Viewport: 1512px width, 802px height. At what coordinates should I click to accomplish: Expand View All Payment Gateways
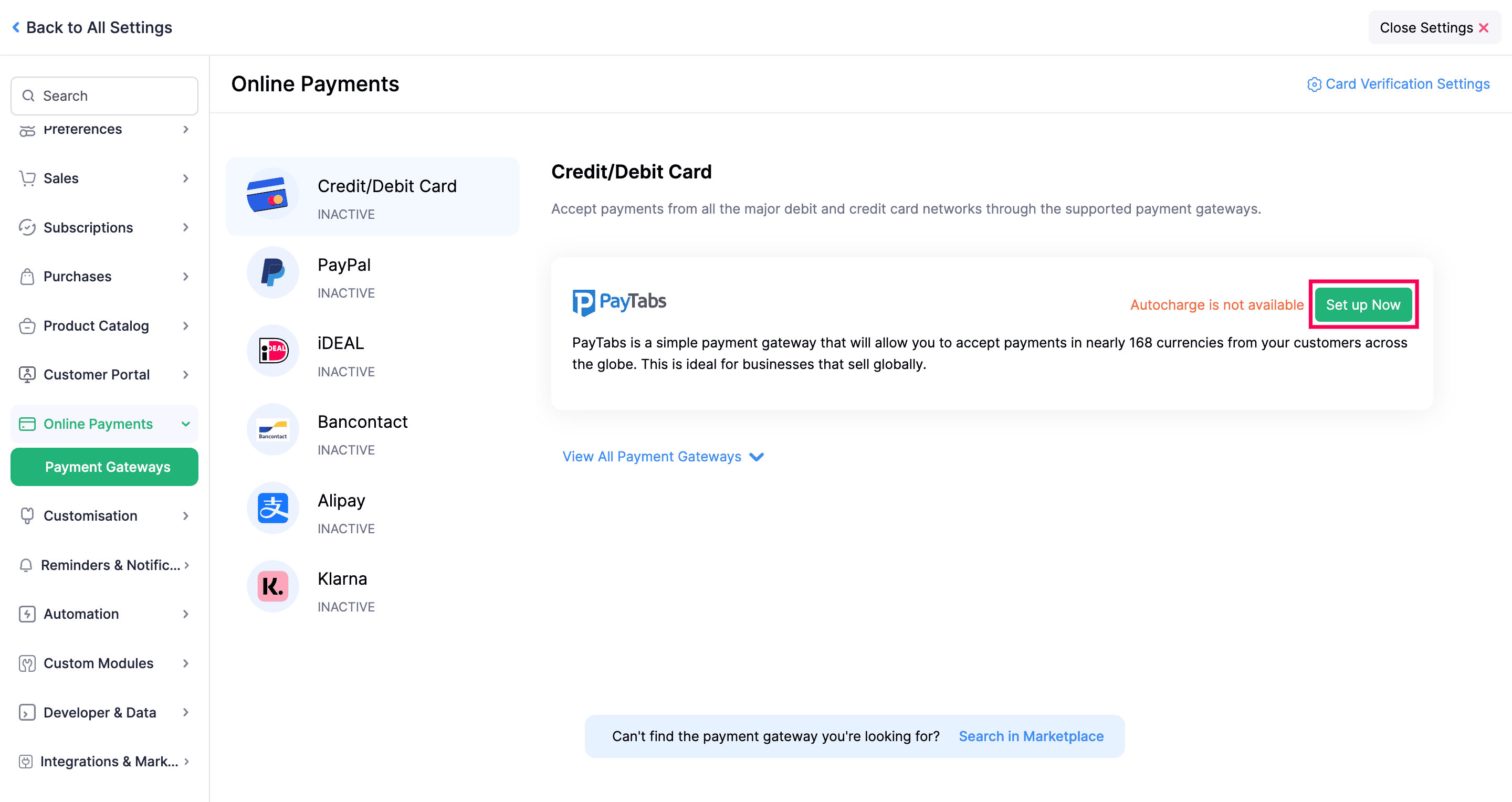click(x=663, y=457)
